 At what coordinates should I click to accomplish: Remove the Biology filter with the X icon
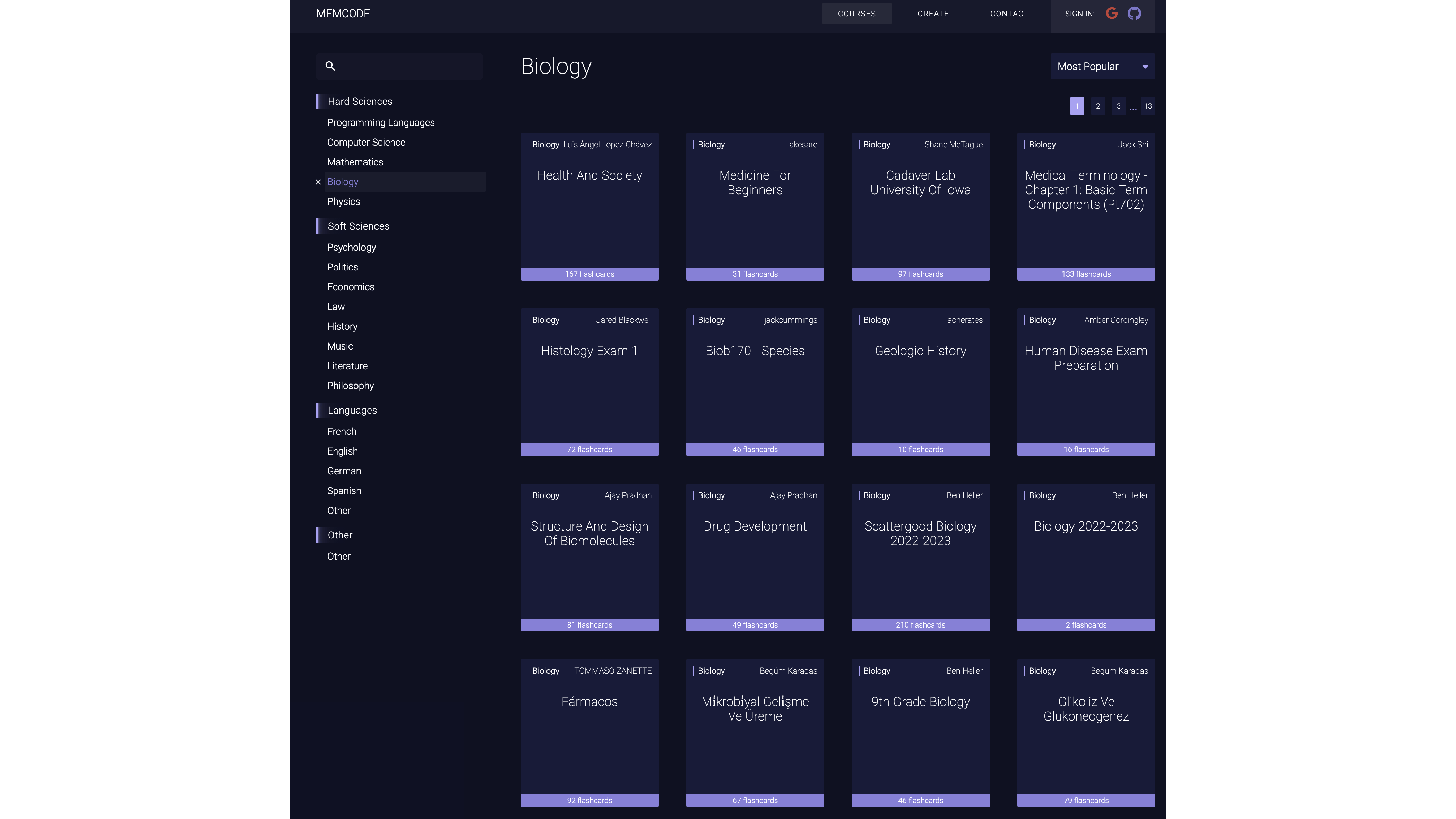318,182
